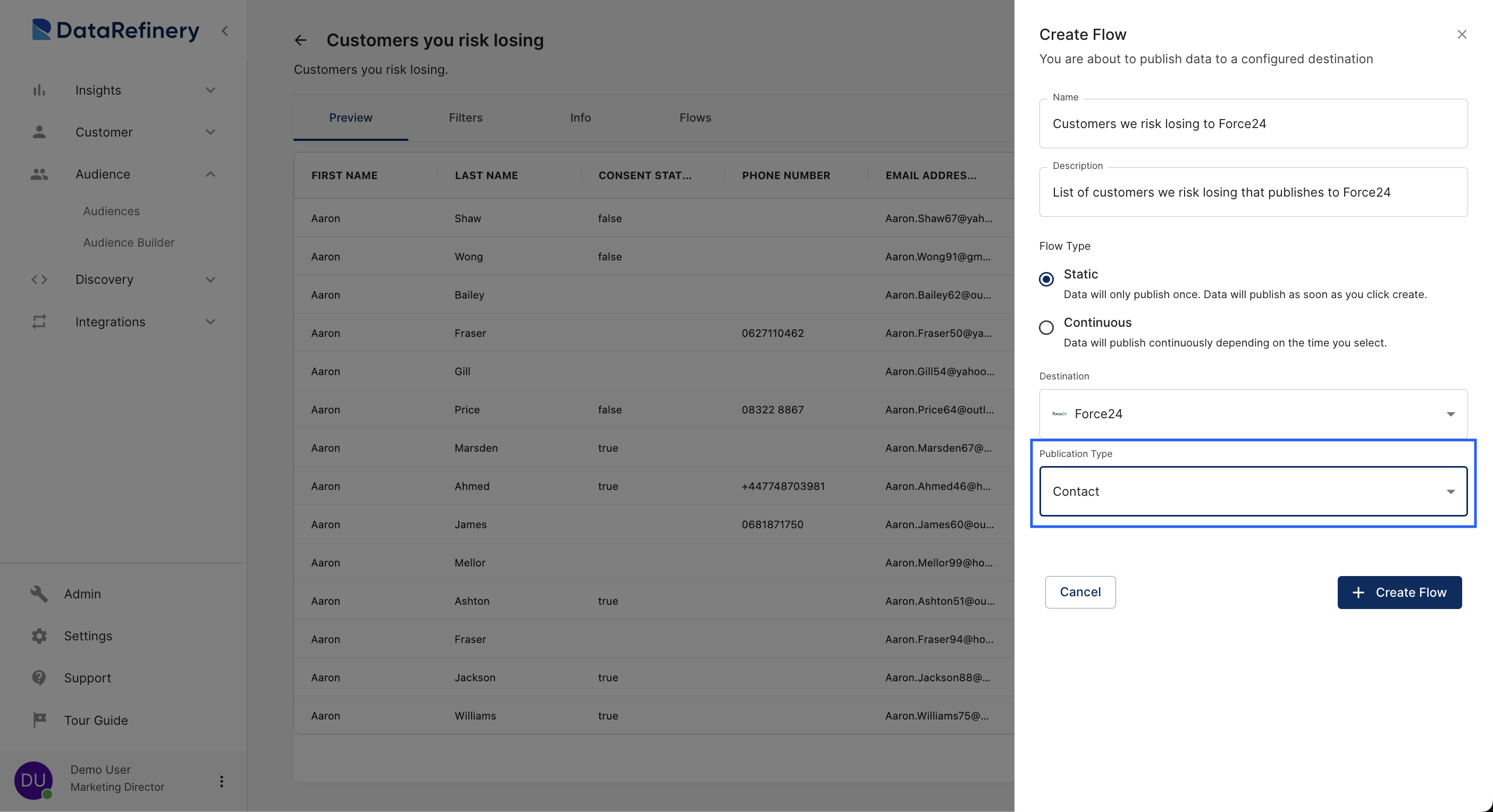Navigate back using the arrow icon
Image resolution: width=1493 pixels, height=812 pixels.
click(x=301, y=40)
